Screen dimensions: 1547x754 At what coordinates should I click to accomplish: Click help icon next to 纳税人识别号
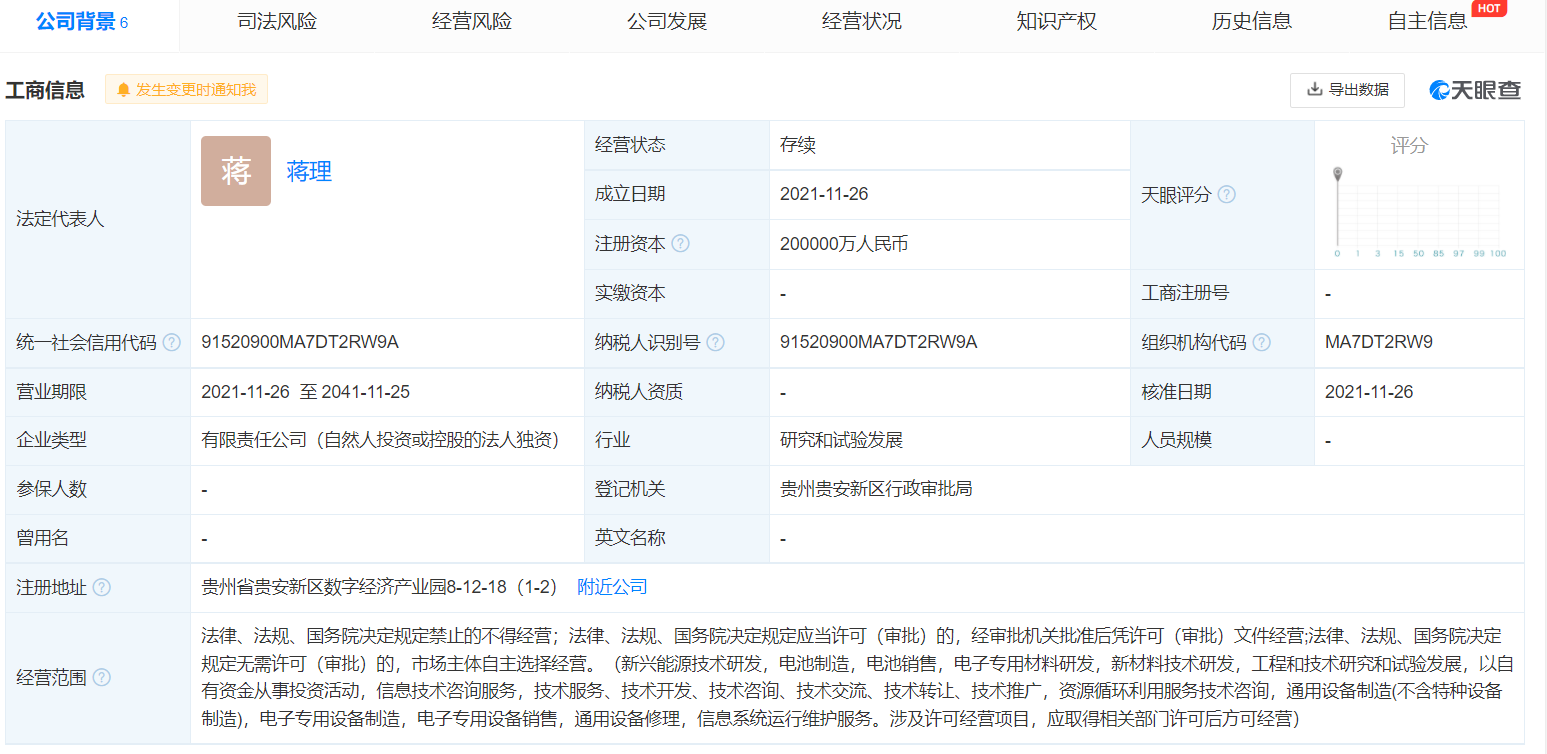715,343
